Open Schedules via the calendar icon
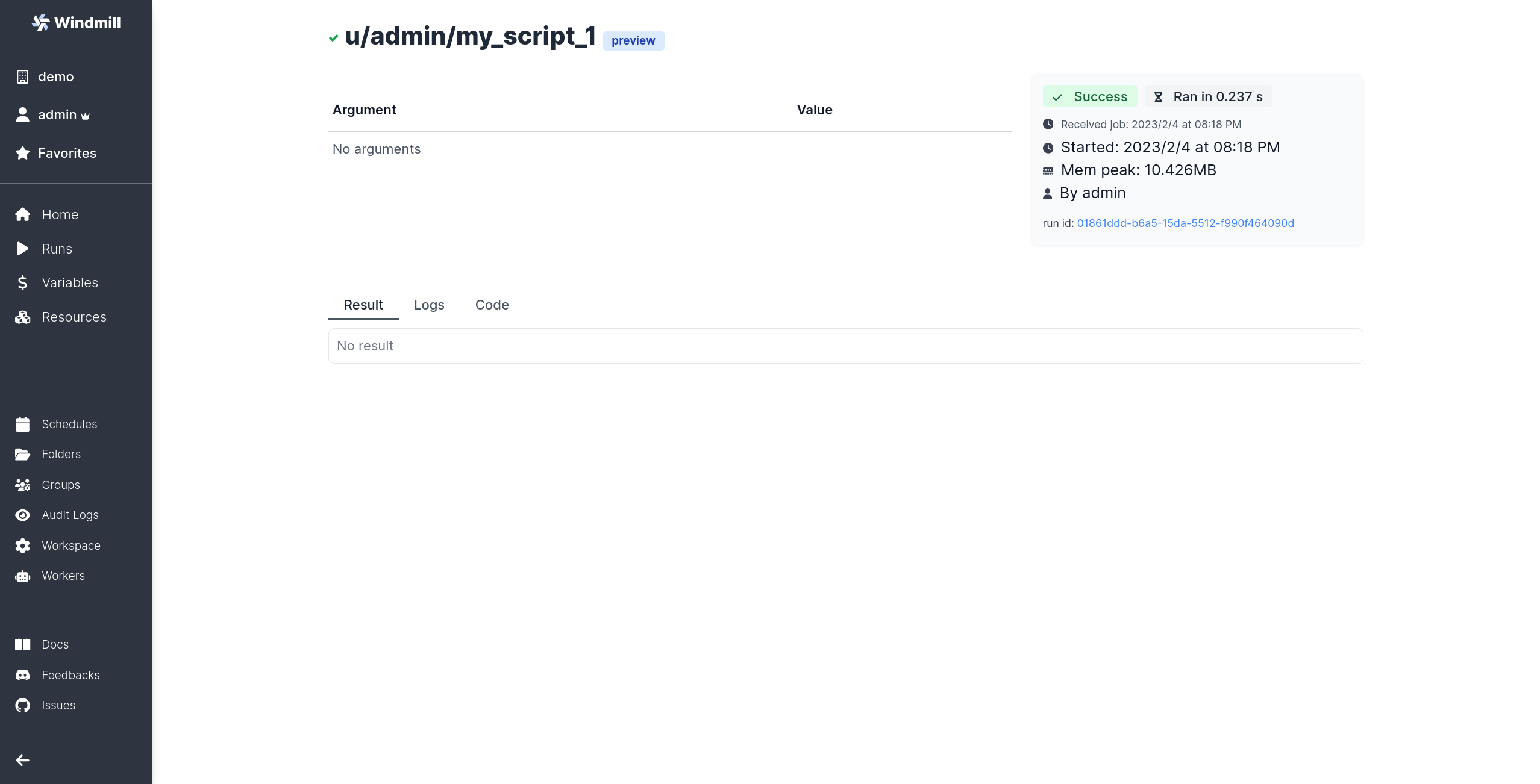The width and height of the screenshot is (1540, 784). (23, 424)
